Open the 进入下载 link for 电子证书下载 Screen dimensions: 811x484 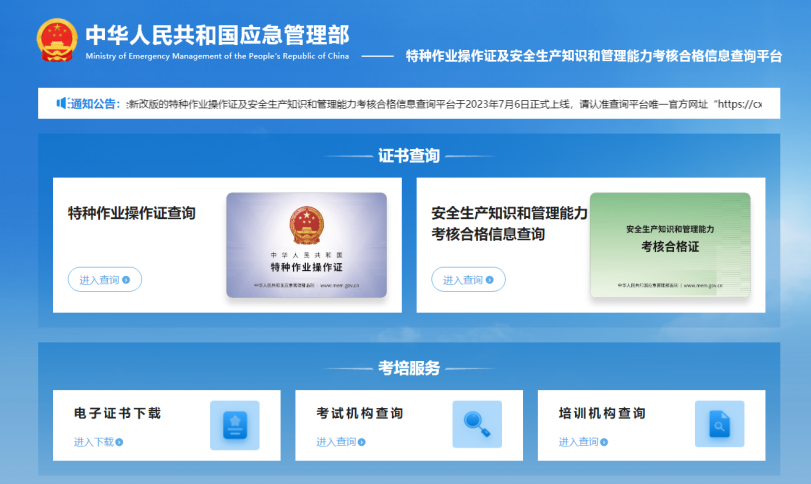[93, 442]
